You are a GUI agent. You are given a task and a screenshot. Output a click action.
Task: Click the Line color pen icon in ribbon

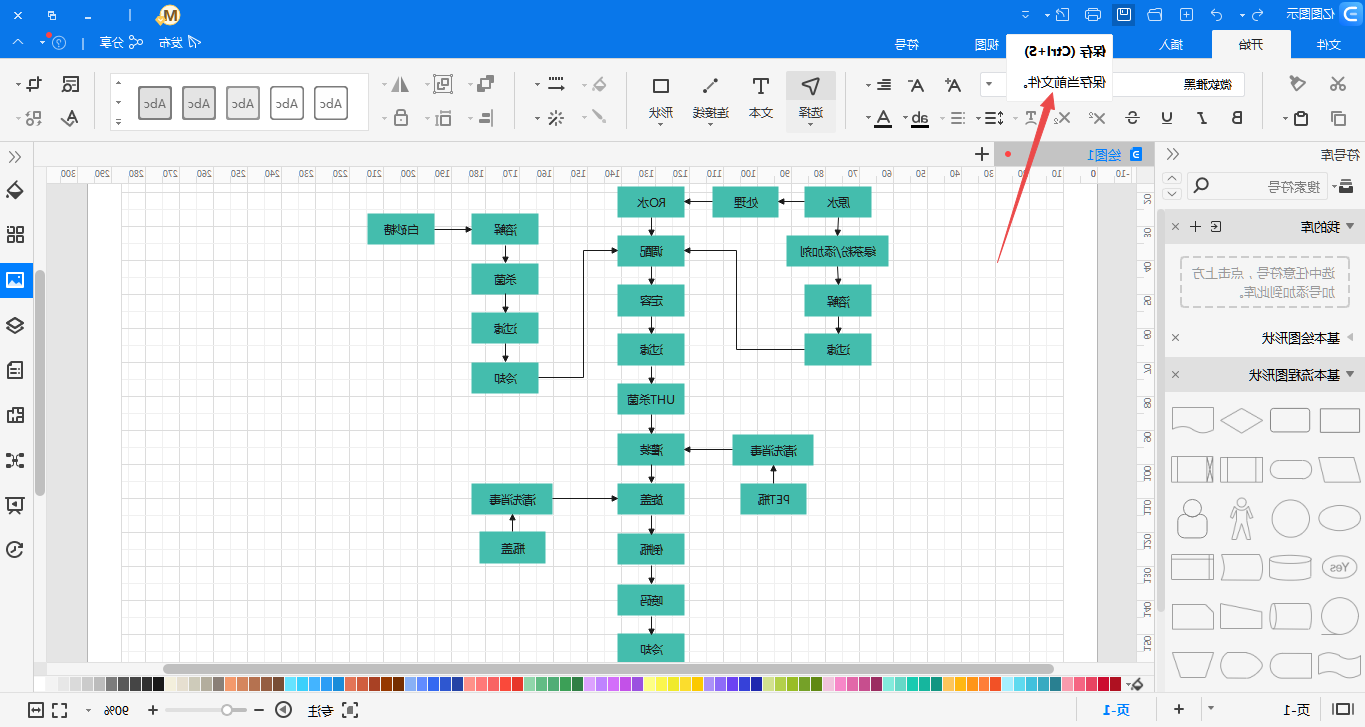600,117
